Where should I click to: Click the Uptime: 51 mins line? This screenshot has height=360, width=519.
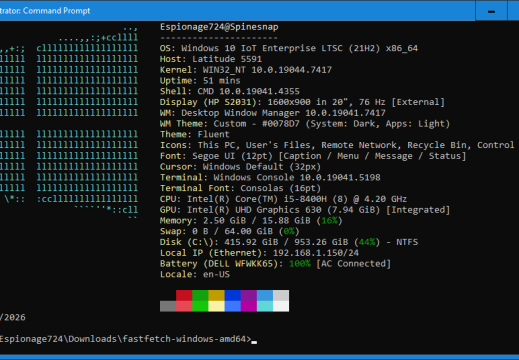point(200,80)
